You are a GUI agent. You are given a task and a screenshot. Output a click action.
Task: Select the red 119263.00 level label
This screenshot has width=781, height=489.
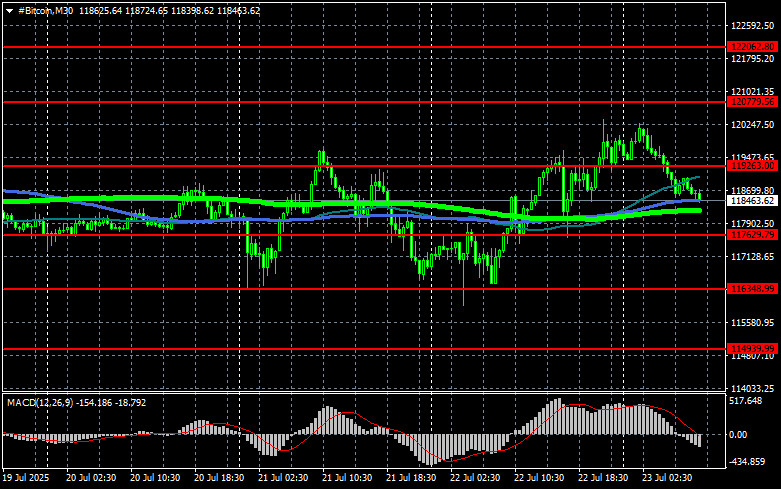pyautogui.click(x=752, y=166)
